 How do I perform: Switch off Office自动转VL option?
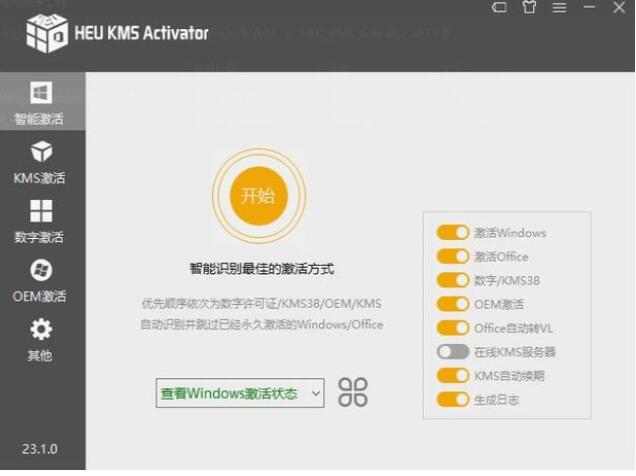click(453, 328)
